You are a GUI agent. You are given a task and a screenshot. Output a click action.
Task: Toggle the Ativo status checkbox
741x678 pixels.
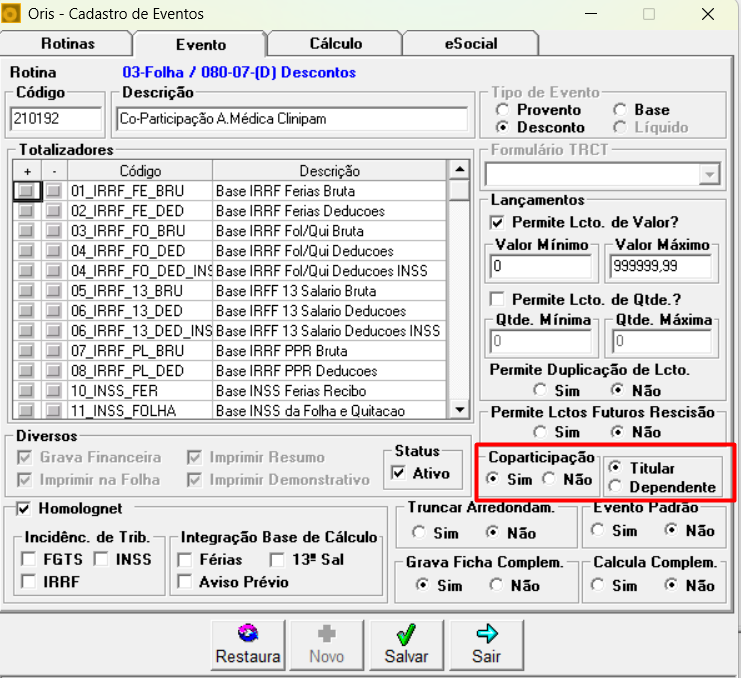[x=398, y=472]
